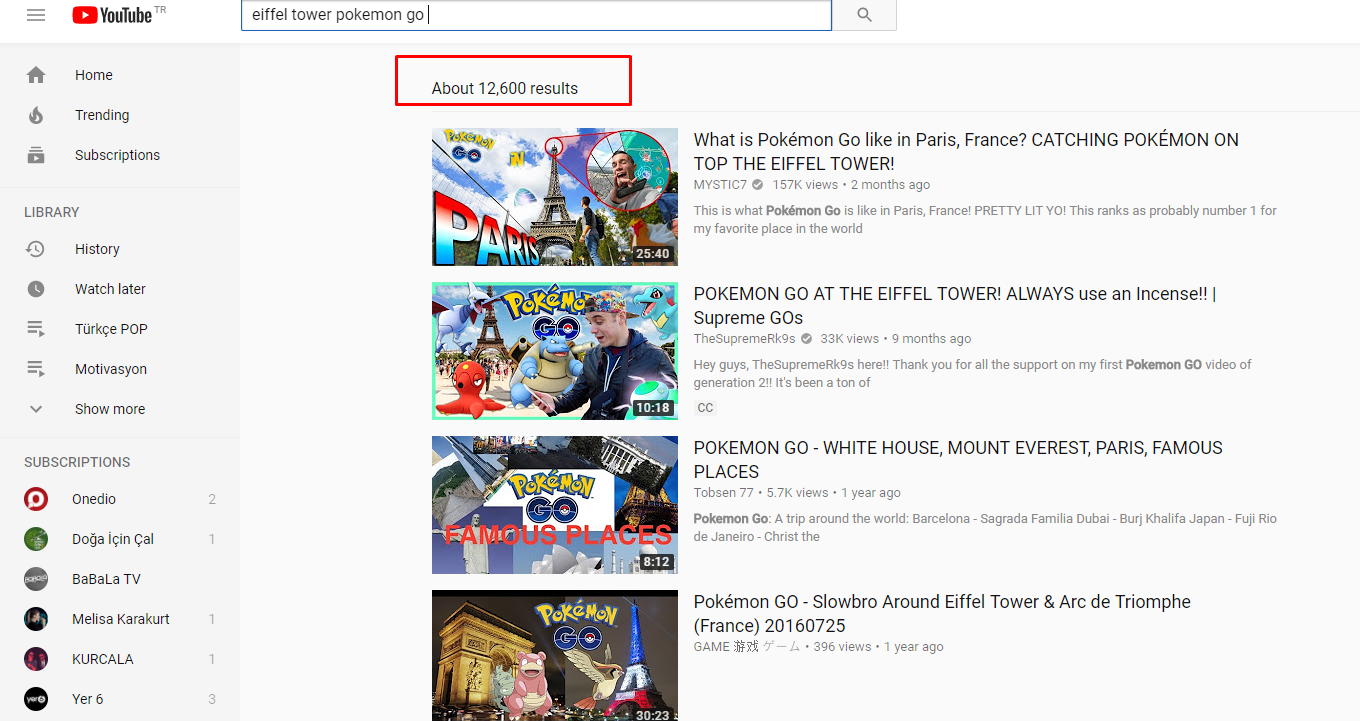Click the '33K views' text
The width and height of the screenshot is (1360, 721).
click(850, 339)
